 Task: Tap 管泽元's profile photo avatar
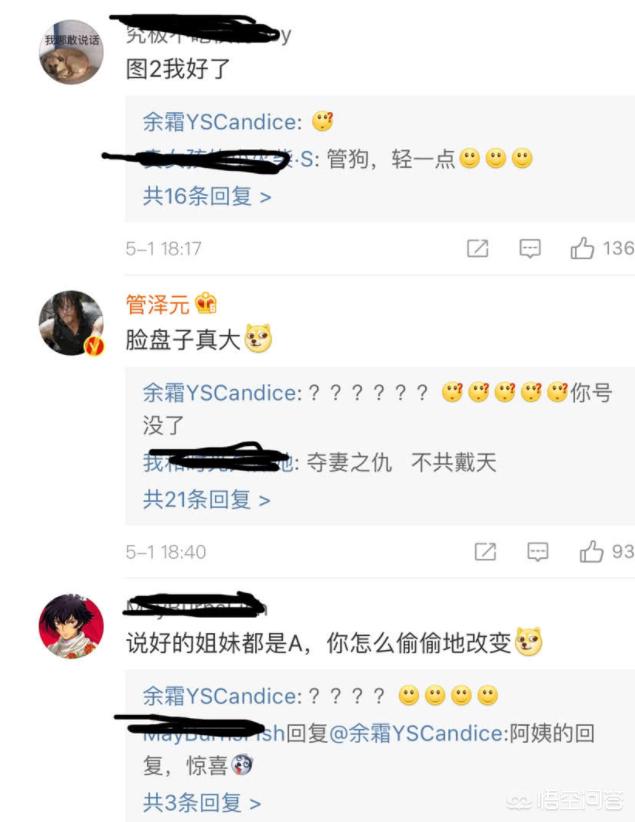click(x=71, y=323)
